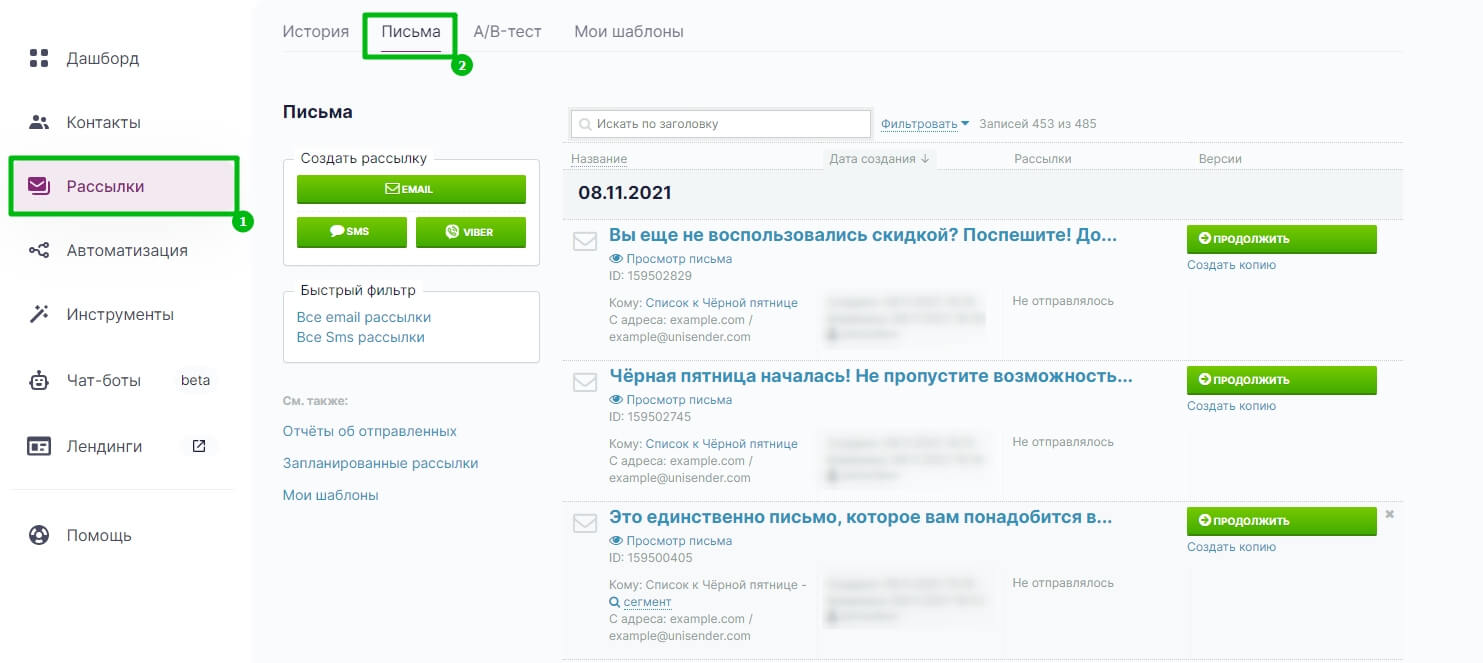Screen dimensions: 1483x663
Task: Create a new EMAIL campaign
Action: tap(411, 189)
